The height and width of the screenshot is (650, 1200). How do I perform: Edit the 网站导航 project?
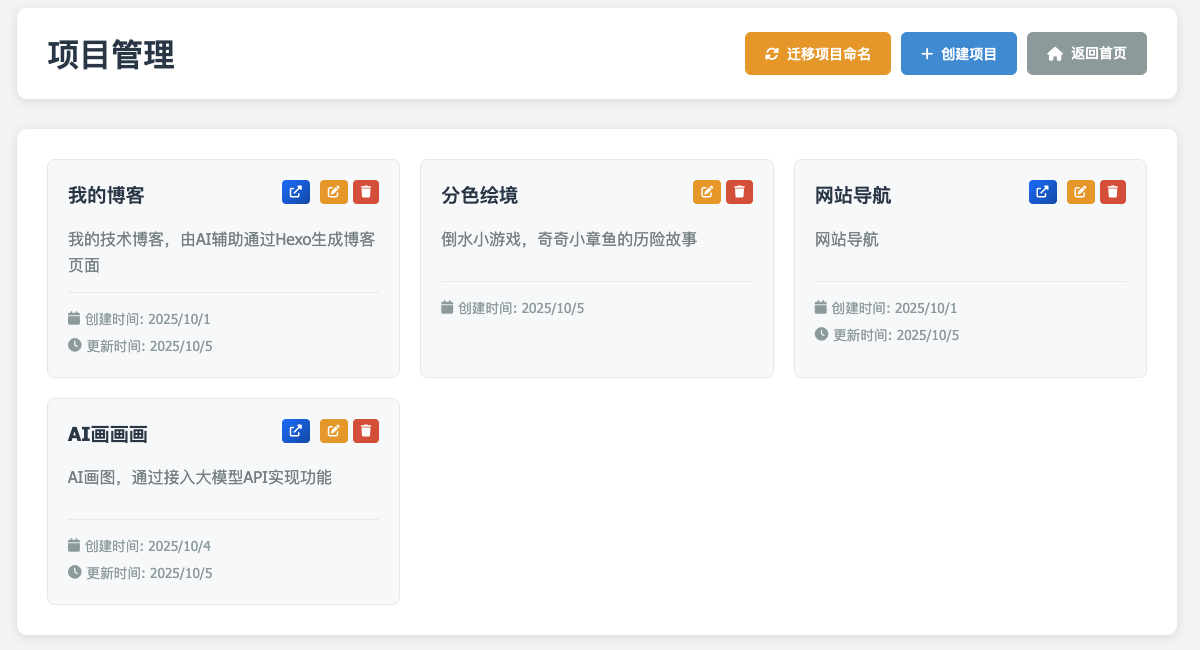[1080, 191]
